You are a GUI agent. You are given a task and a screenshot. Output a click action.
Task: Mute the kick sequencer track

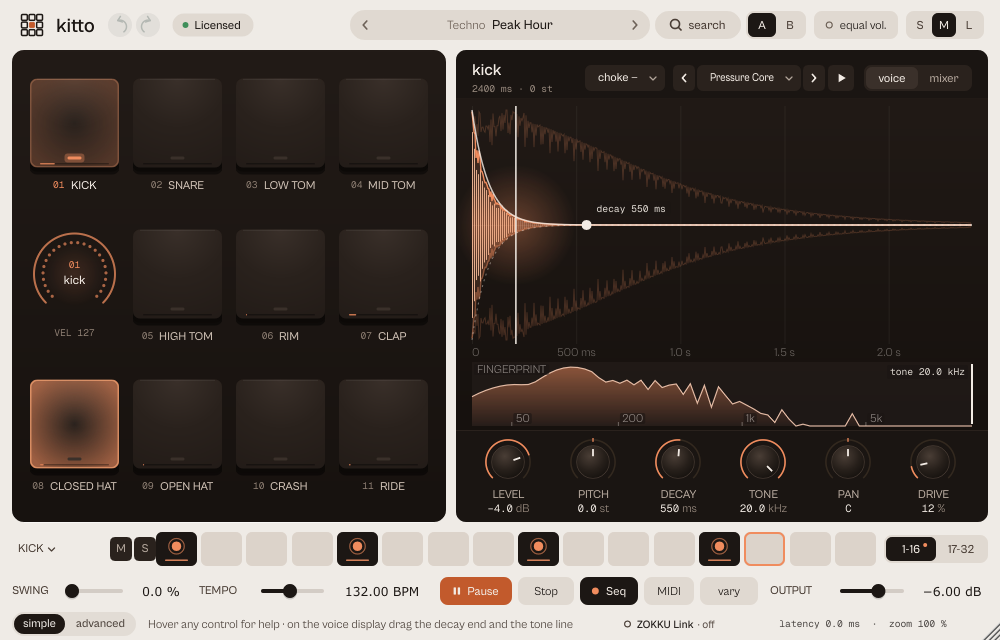click(121, 549)
